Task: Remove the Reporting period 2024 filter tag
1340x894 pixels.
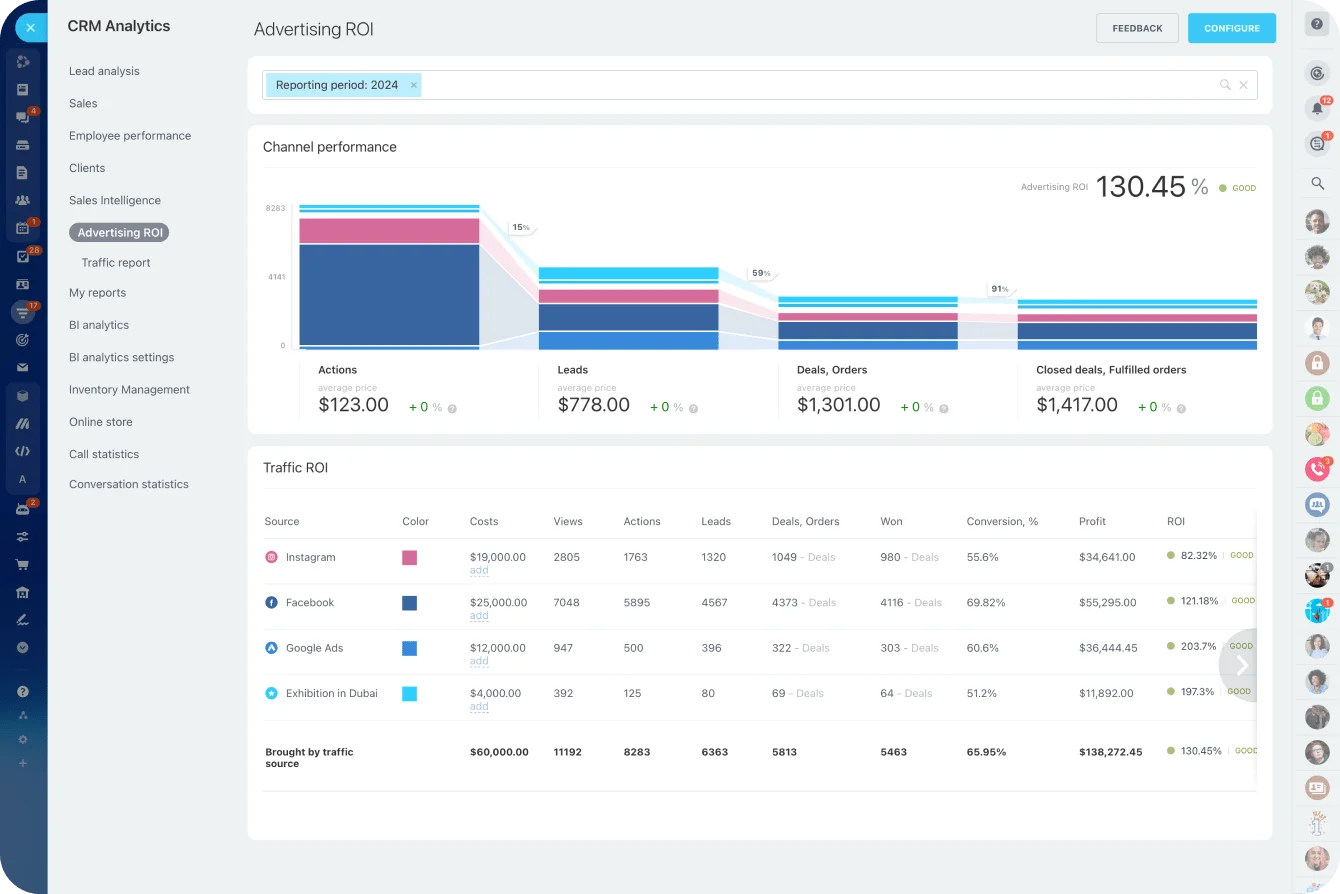Action: [413, 85]
